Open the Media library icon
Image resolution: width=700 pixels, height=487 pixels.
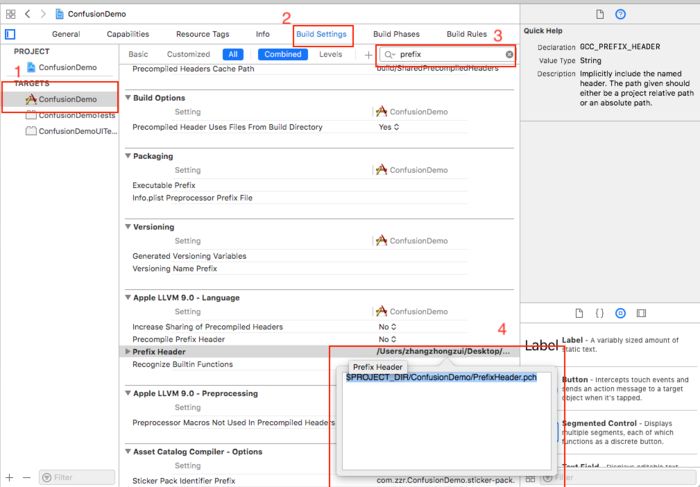(x=641, y=313)
